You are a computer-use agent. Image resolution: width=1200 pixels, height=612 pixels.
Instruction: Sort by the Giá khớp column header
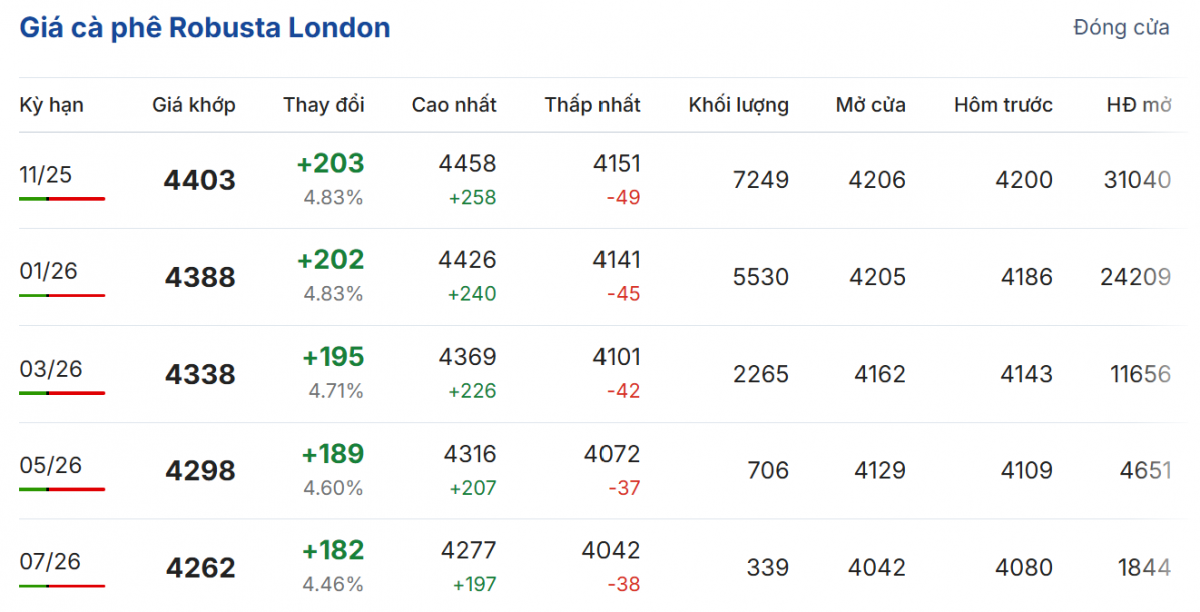pyautogui.click(x=194, y=105)
